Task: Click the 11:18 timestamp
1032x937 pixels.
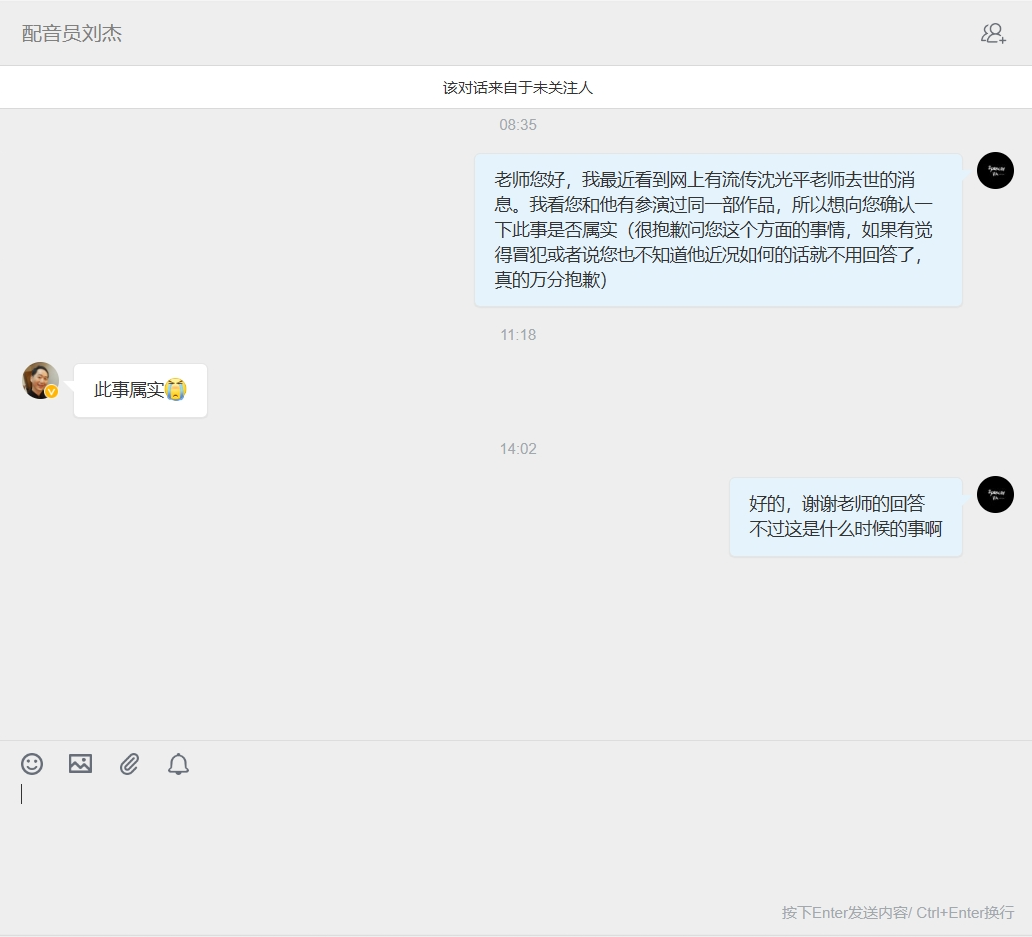Action: 518,335
